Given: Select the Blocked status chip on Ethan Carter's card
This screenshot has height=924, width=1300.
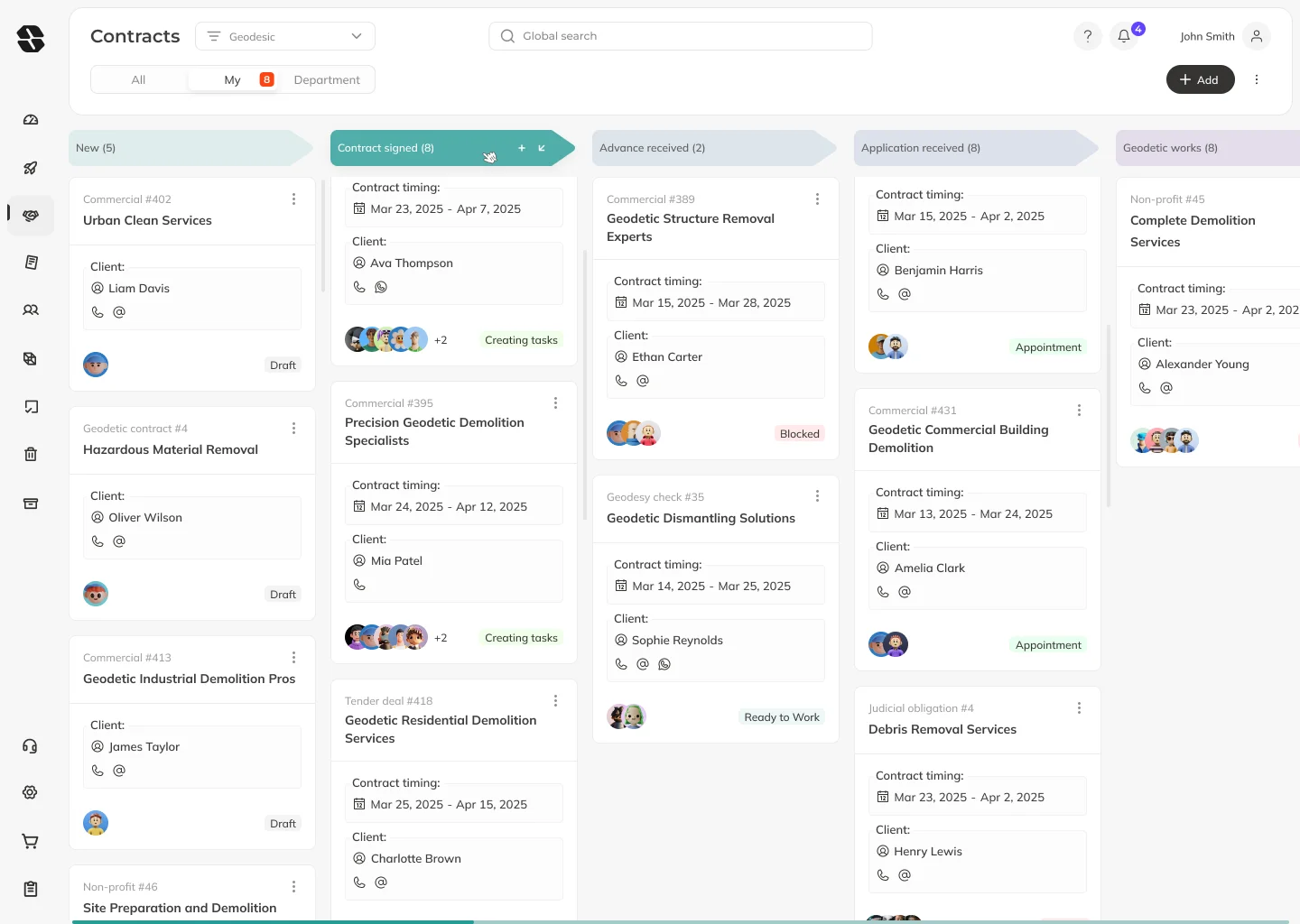Looking at the screenshot, I should click(x=799, y=433).
